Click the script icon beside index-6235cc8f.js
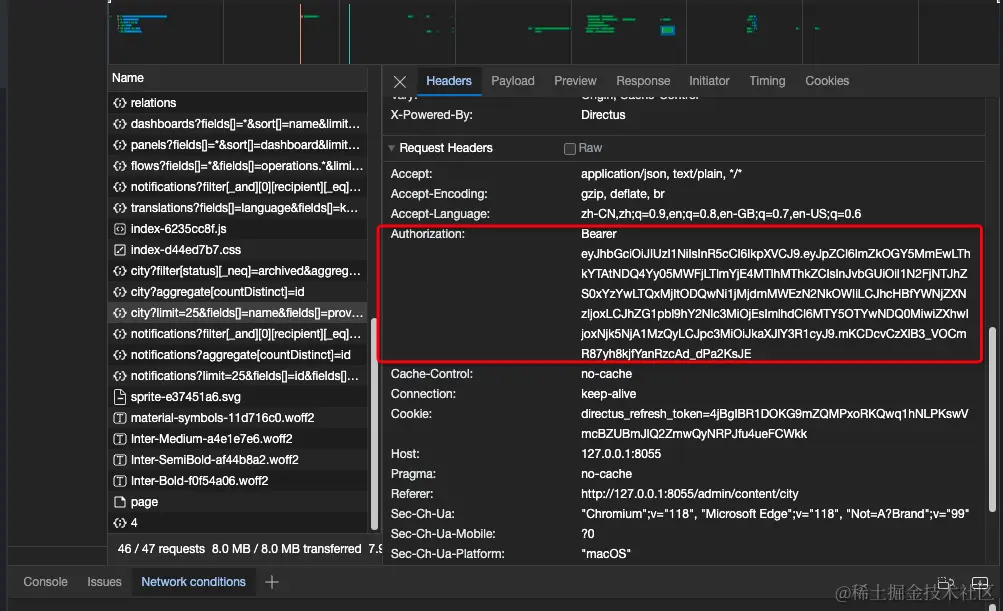Screen dimensions: 1003x611 click(x=122, y=228)
